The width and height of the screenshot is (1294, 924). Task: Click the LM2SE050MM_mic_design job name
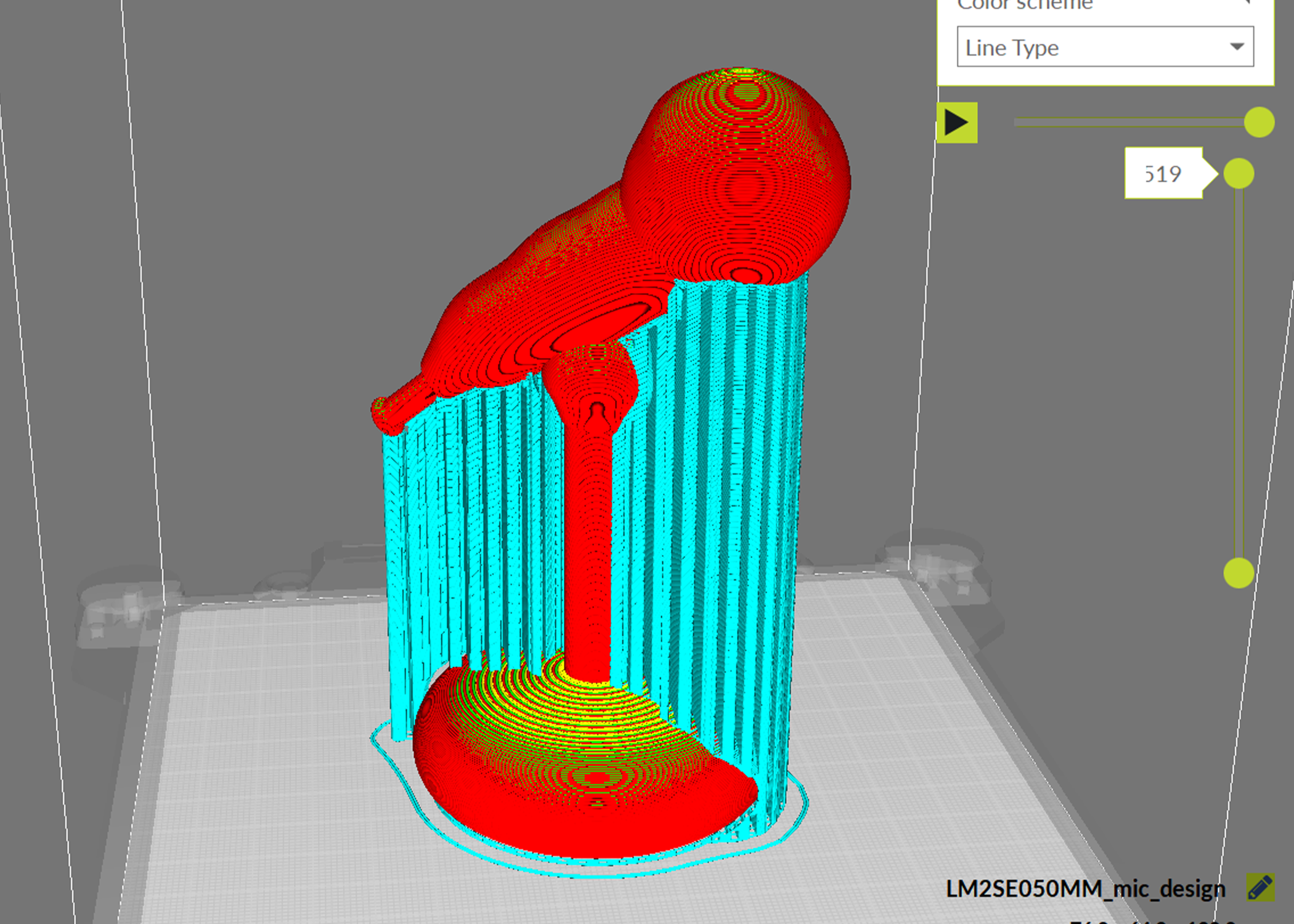click(x=1084, y=889)
